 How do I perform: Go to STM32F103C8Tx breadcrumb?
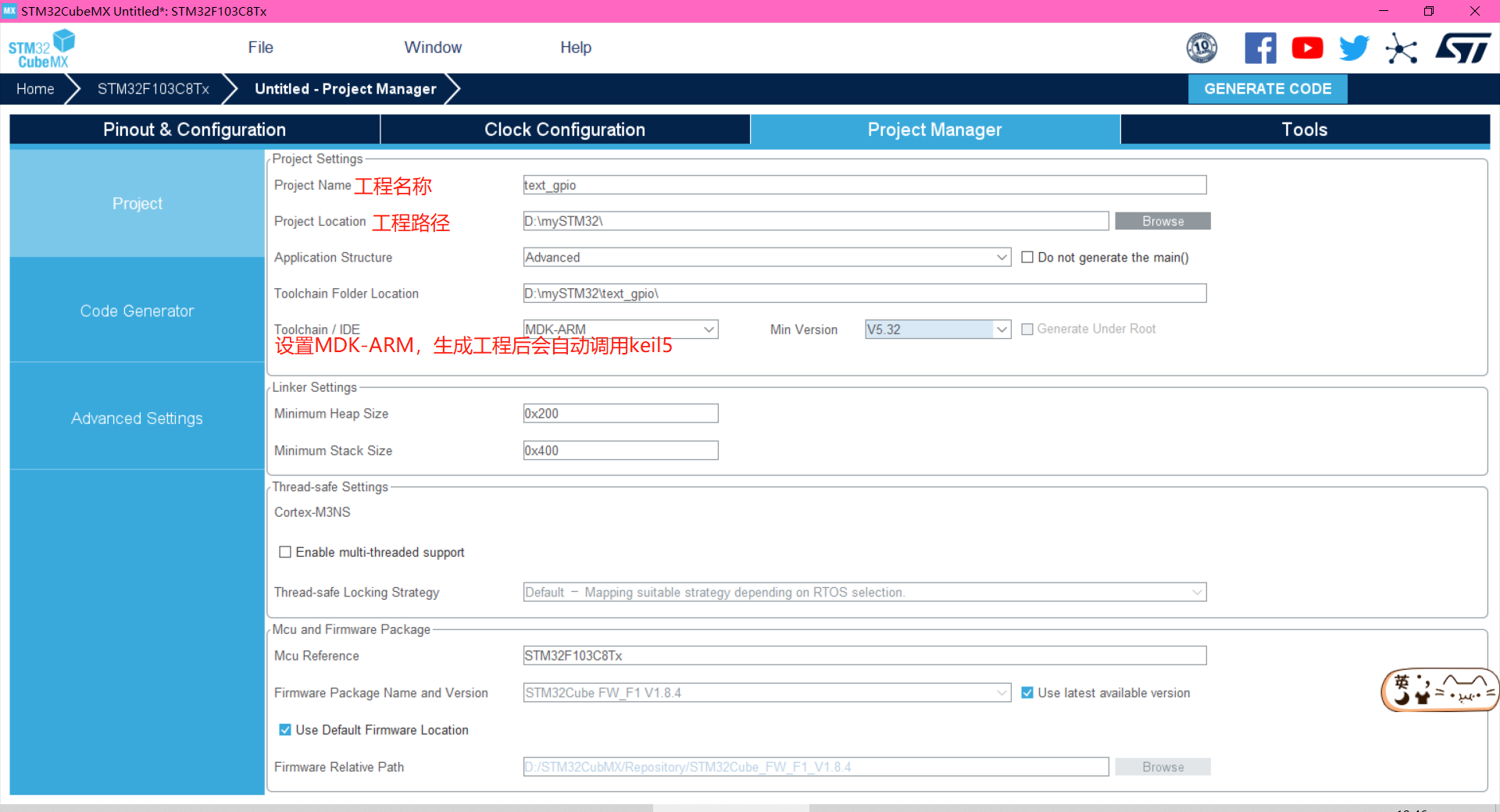click(x=153, y=89)
